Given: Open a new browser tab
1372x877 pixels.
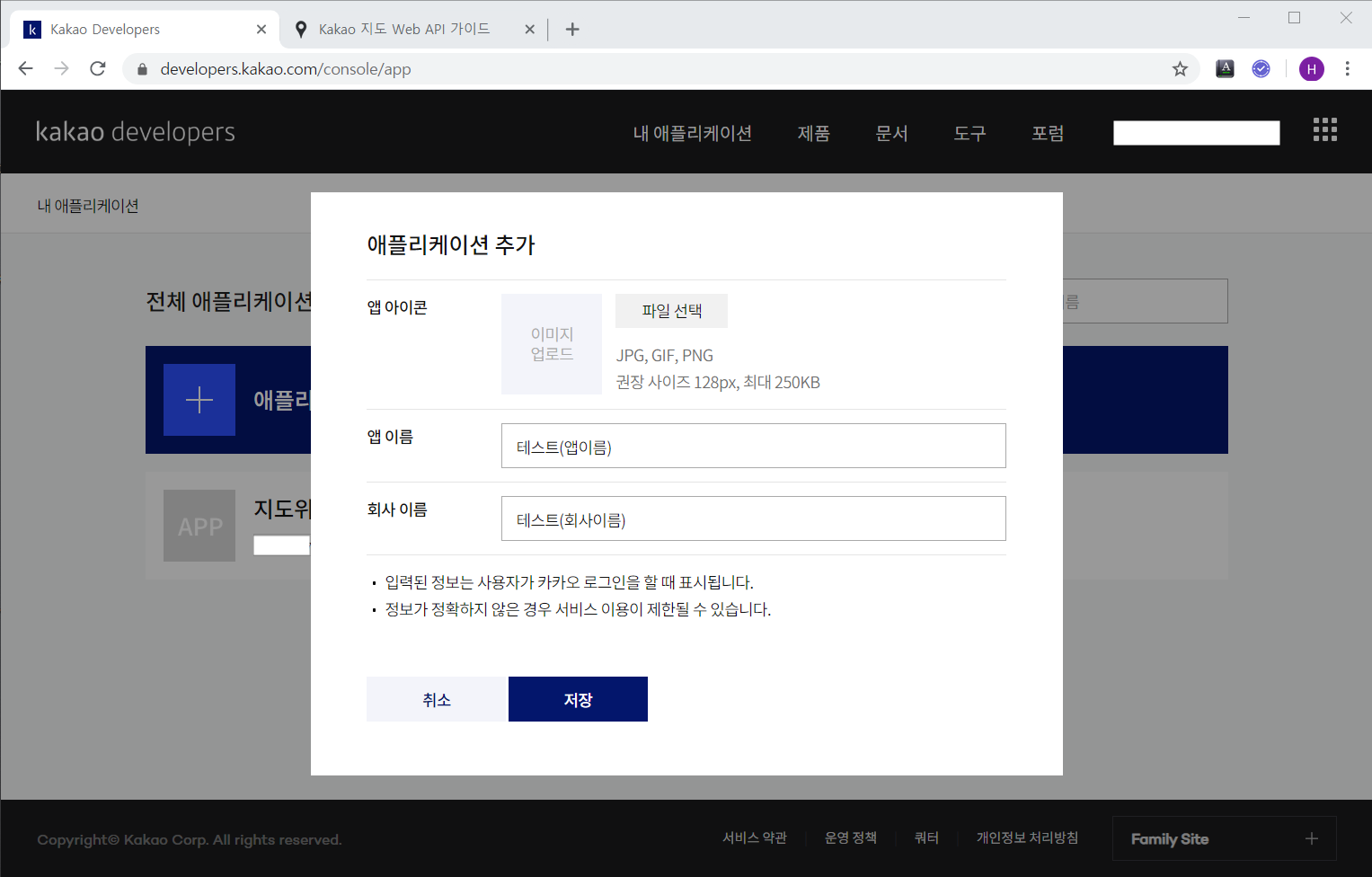Looking at the screenshot, I should click(x=572, y=30).
